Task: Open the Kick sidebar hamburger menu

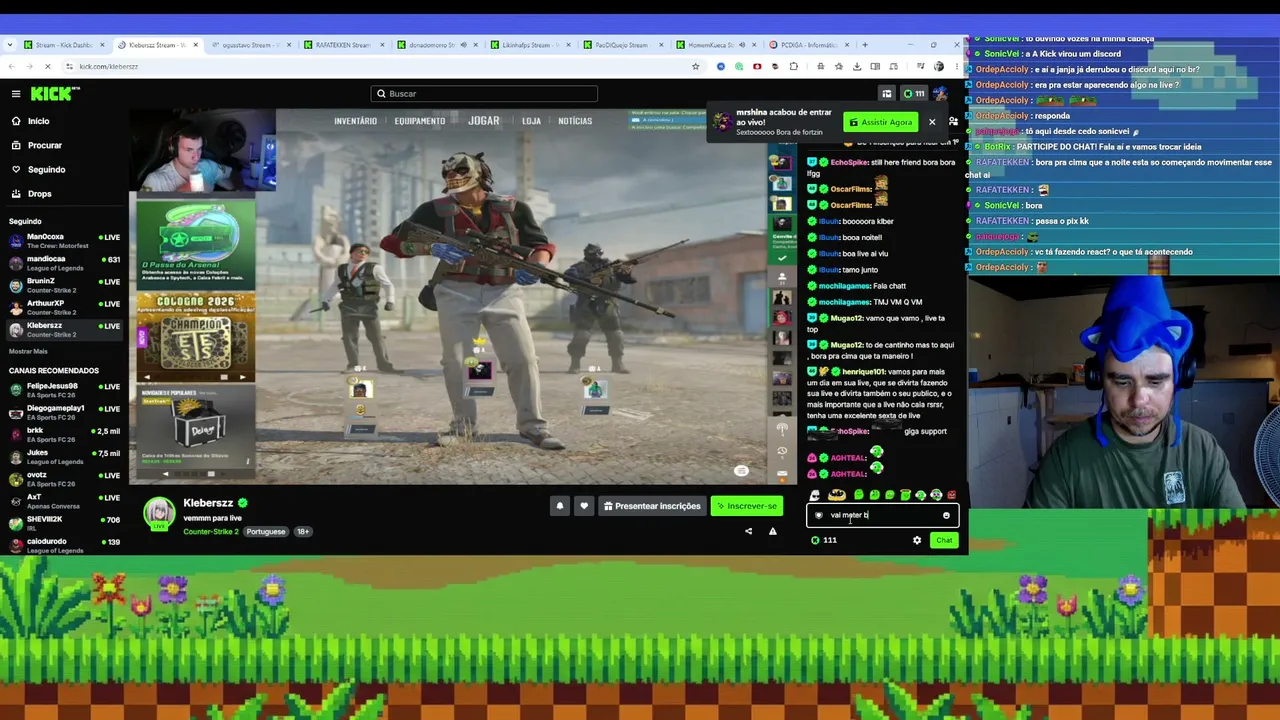Action: pos(16,94)
